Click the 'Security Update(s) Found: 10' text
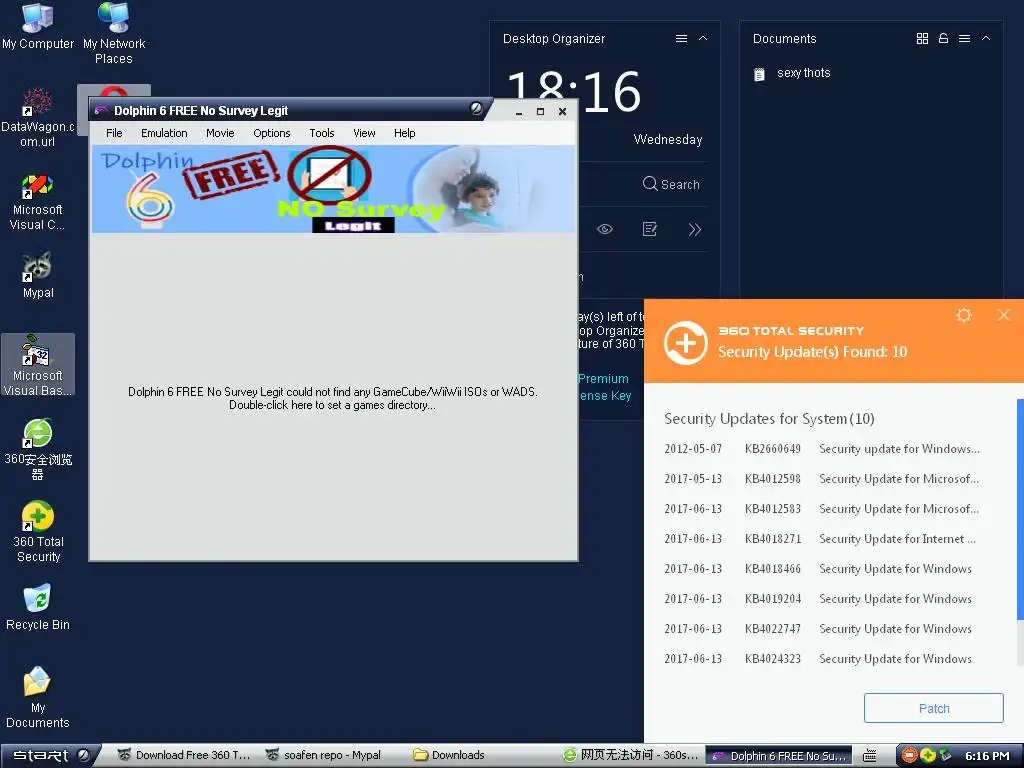This screenshot has height=768, width=1024. click(812, 352)
